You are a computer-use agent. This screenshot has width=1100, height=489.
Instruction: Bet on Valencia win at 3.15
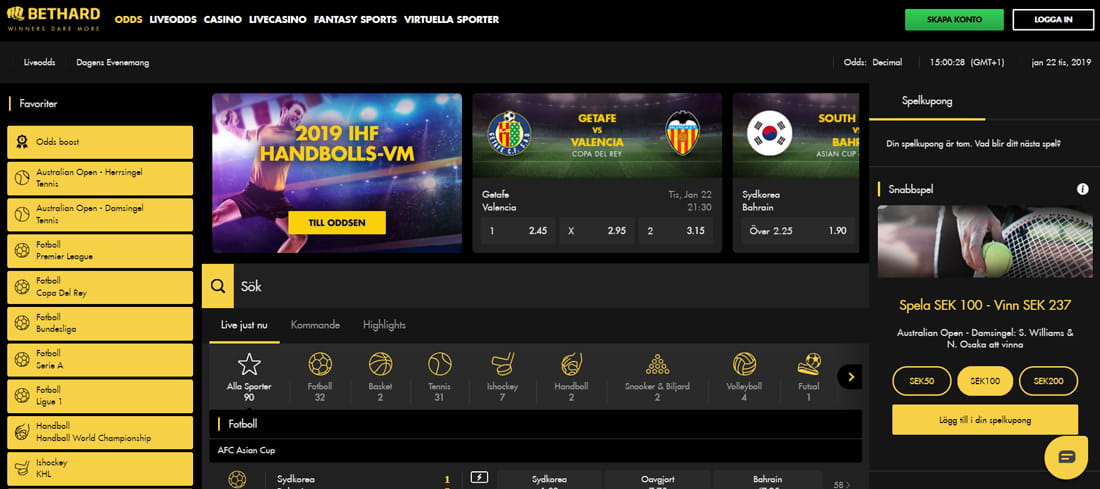(676, 231)
